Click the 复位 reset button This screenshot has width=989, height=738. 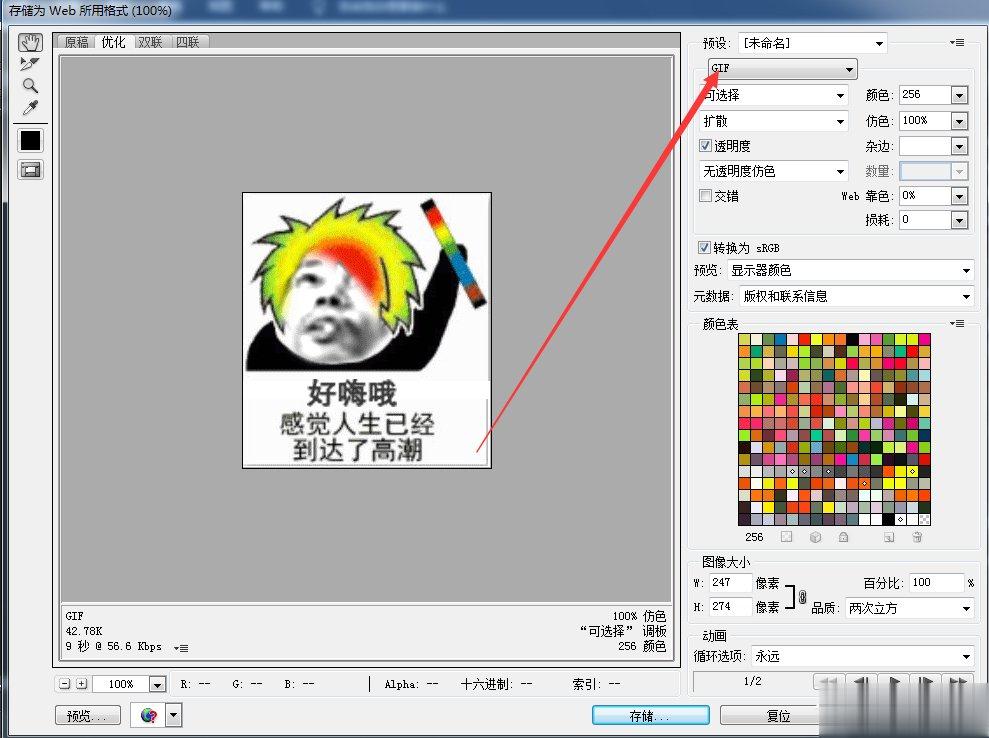tap(778, 715)
